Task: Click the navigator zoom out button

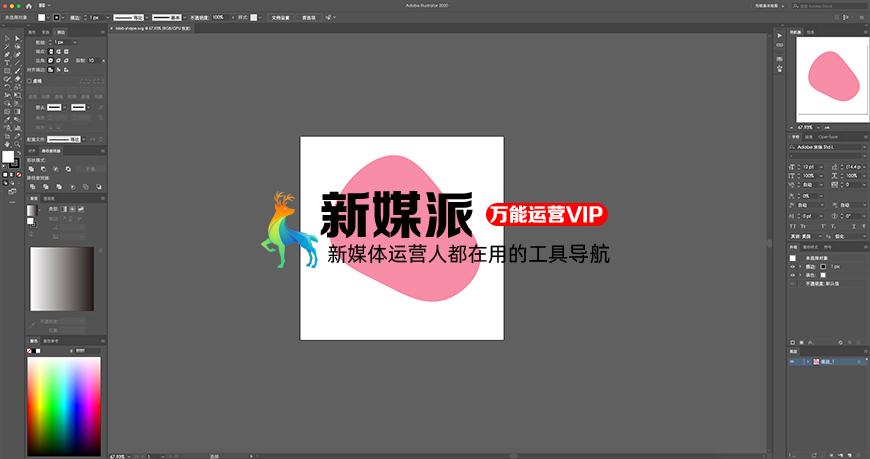Action: [791, 128]
